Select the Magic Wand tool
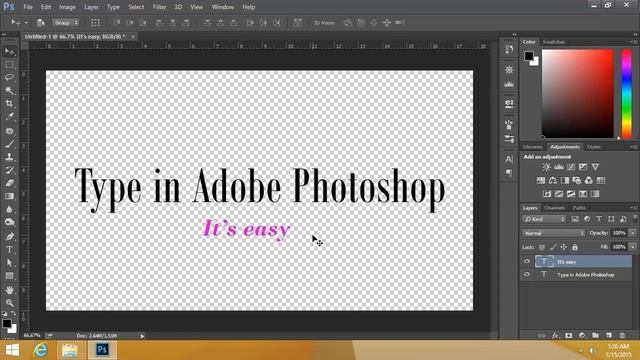Screen dimensions: 640x360 (x=9, y=90)
